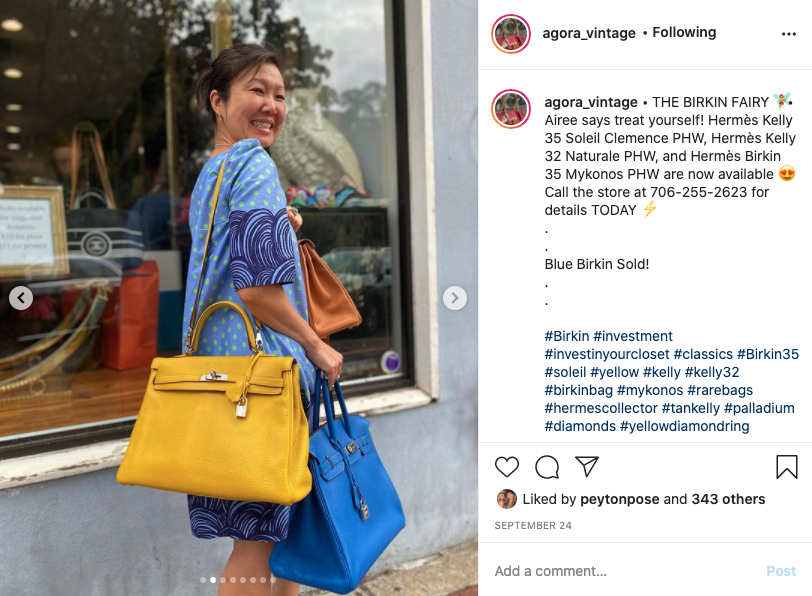Screen dimensions: 812x596
Task: Open comments via speech bubble icon
Action: tap(547, 467)
